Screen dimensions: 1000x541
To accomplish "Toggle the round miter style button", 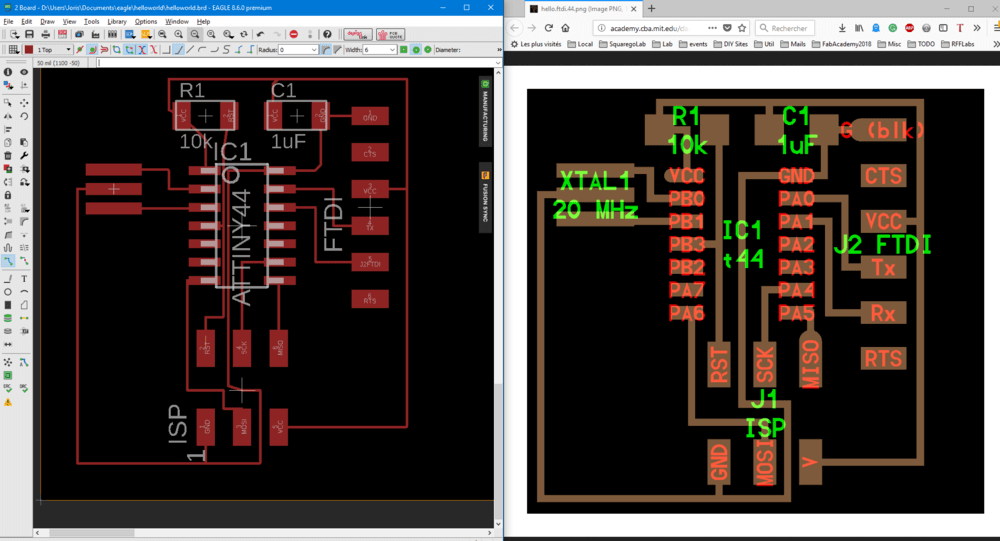I will (x=326, y=50).
